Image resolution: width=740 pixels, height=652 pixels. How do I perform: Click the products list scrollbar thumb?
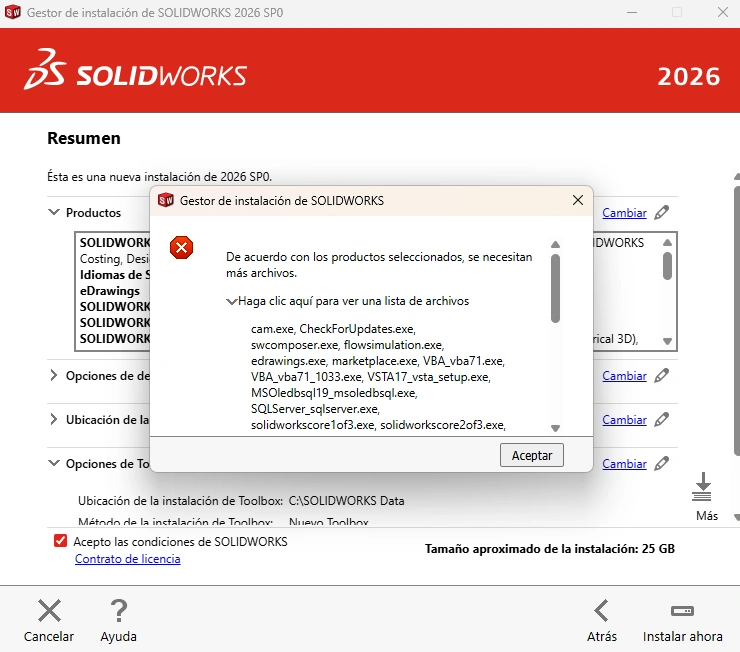tap(667, 266)
